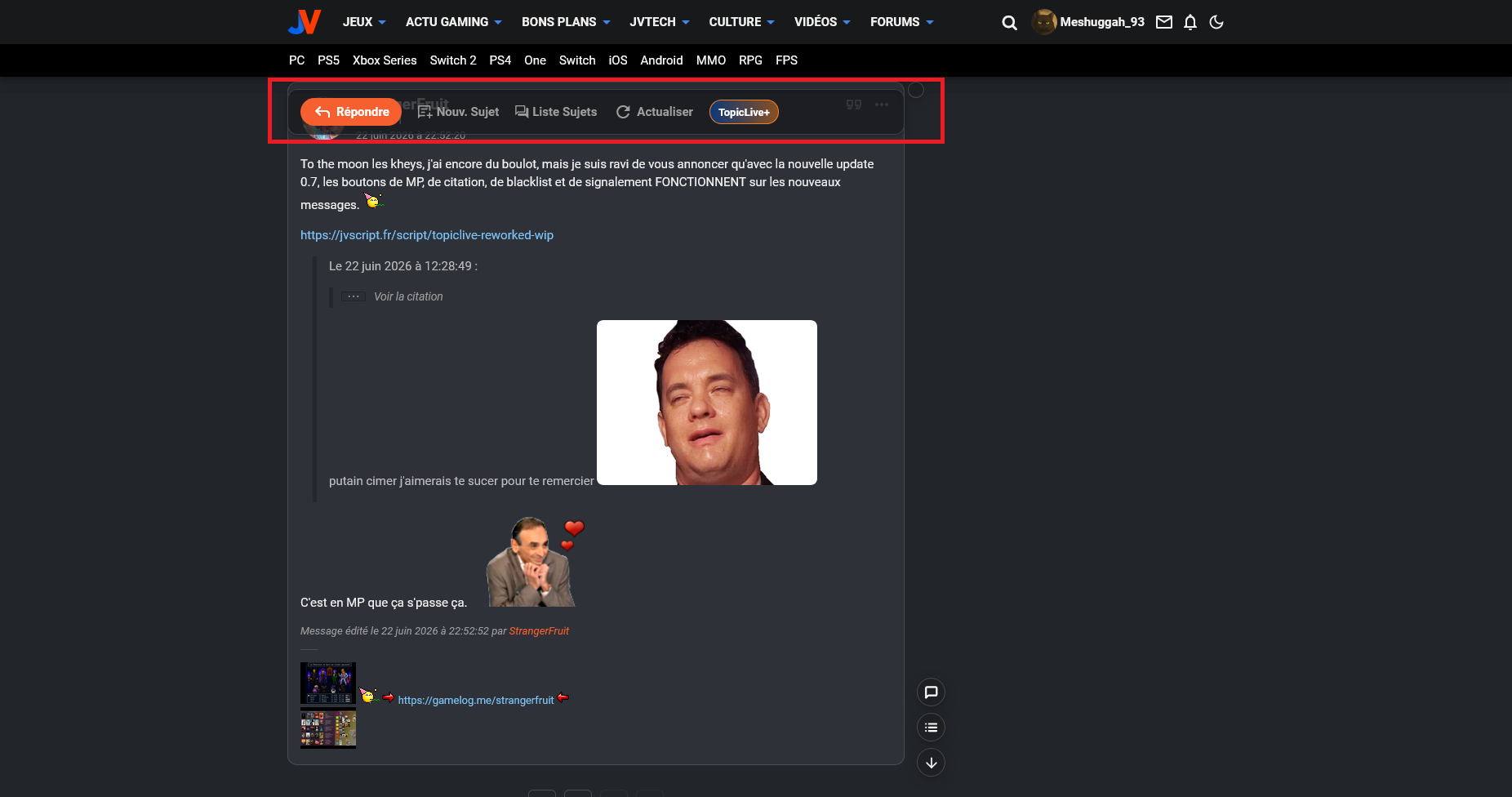Expand the FORUMS menu
This screenshot has height=797, width=1512.
click(901, 22)
